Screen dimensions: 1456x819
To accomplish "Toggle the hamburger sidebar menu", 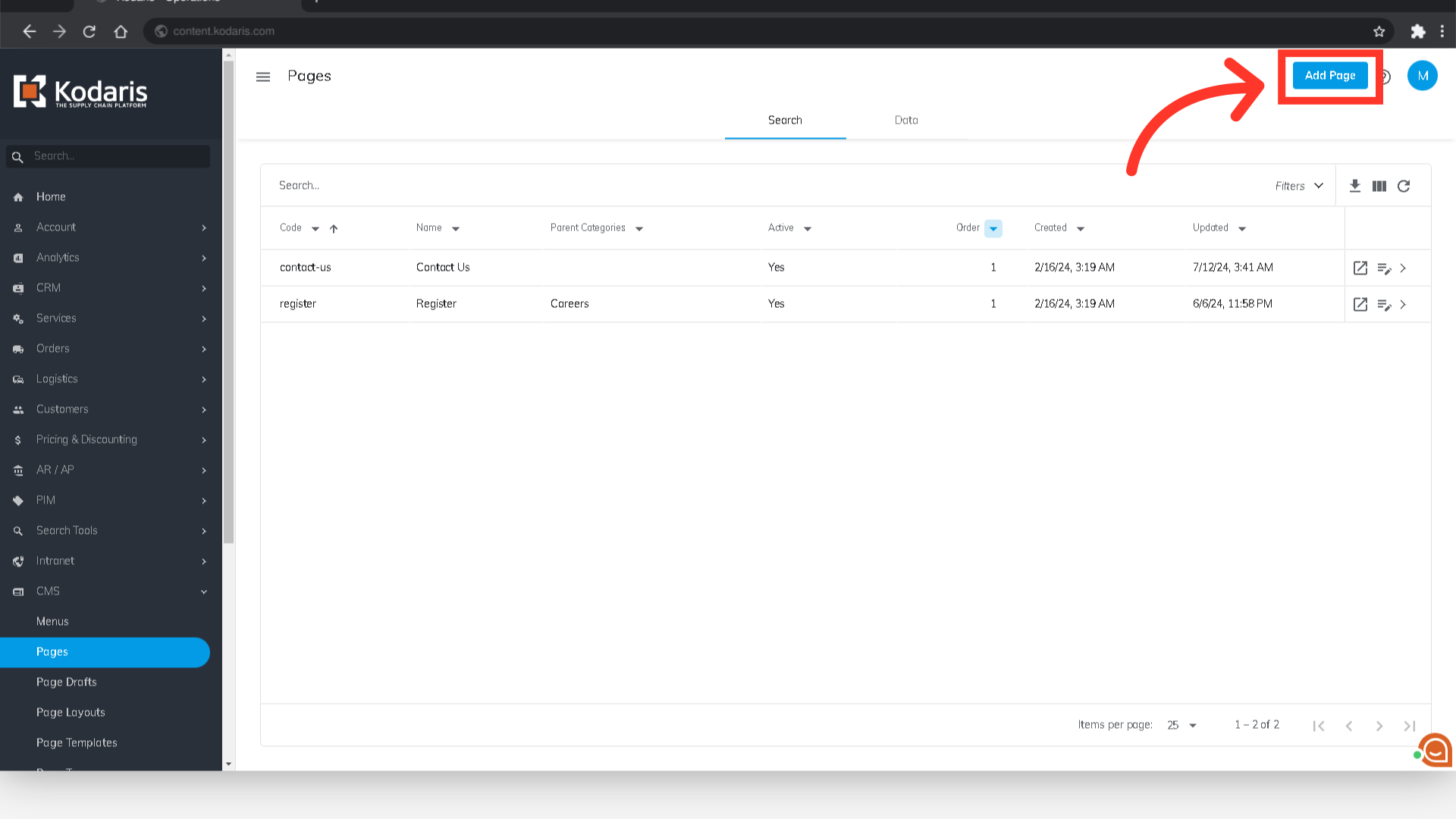I will click(263, 77).
